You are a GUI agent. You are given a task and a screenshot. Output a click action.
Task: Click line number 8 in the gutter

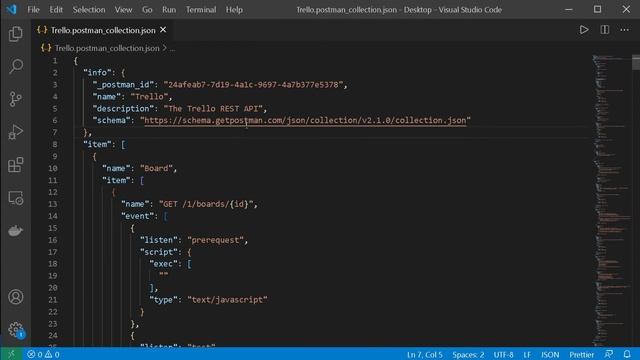(55, 144)
